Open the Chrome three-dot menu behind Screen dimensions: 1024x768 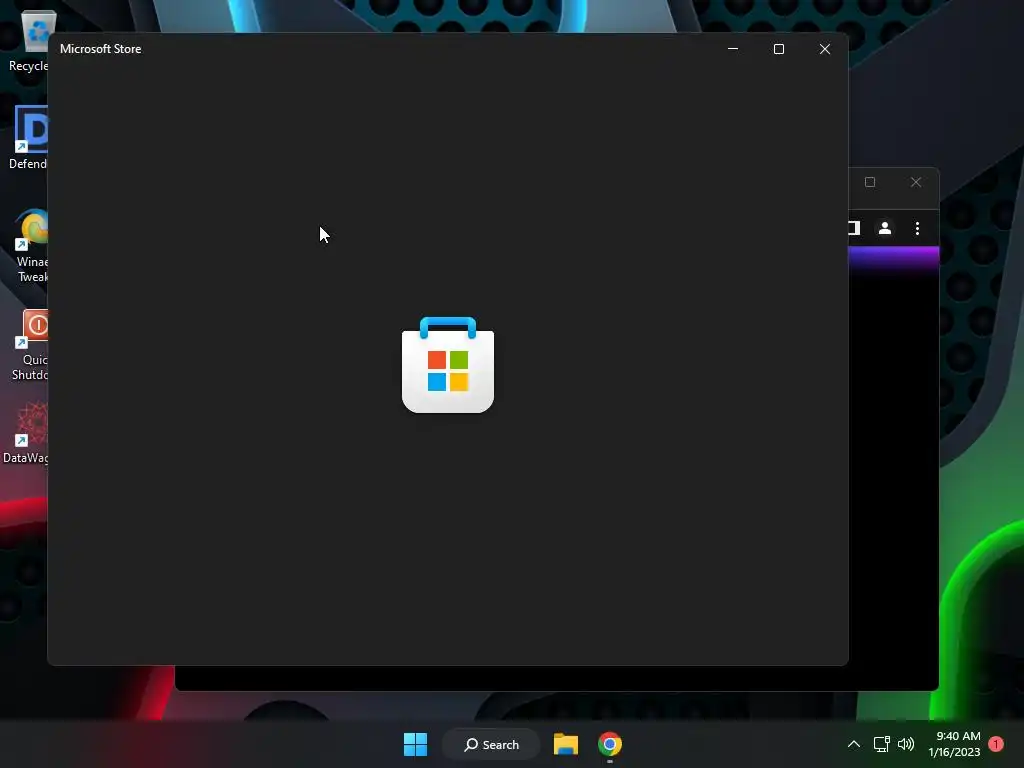tap(918, 228)
